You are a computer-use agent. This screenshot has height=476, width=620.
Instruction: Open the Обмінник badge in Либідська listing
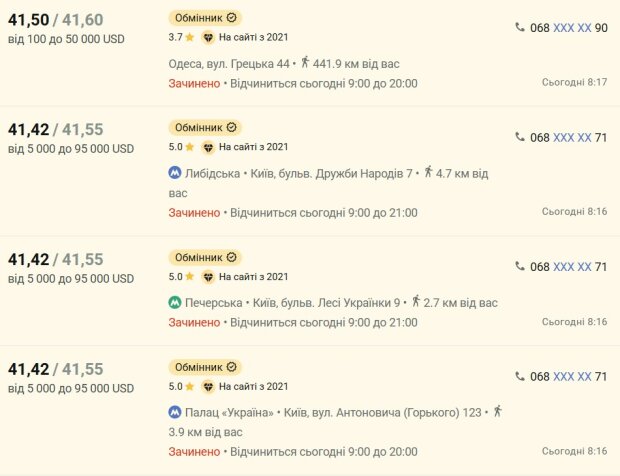(205, 127)
